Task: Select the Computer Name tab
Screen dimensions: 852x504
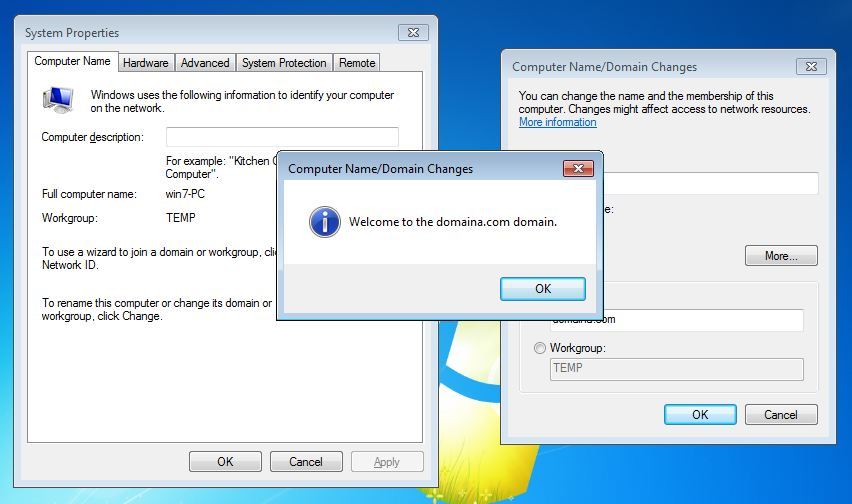Action: [72, 61]
